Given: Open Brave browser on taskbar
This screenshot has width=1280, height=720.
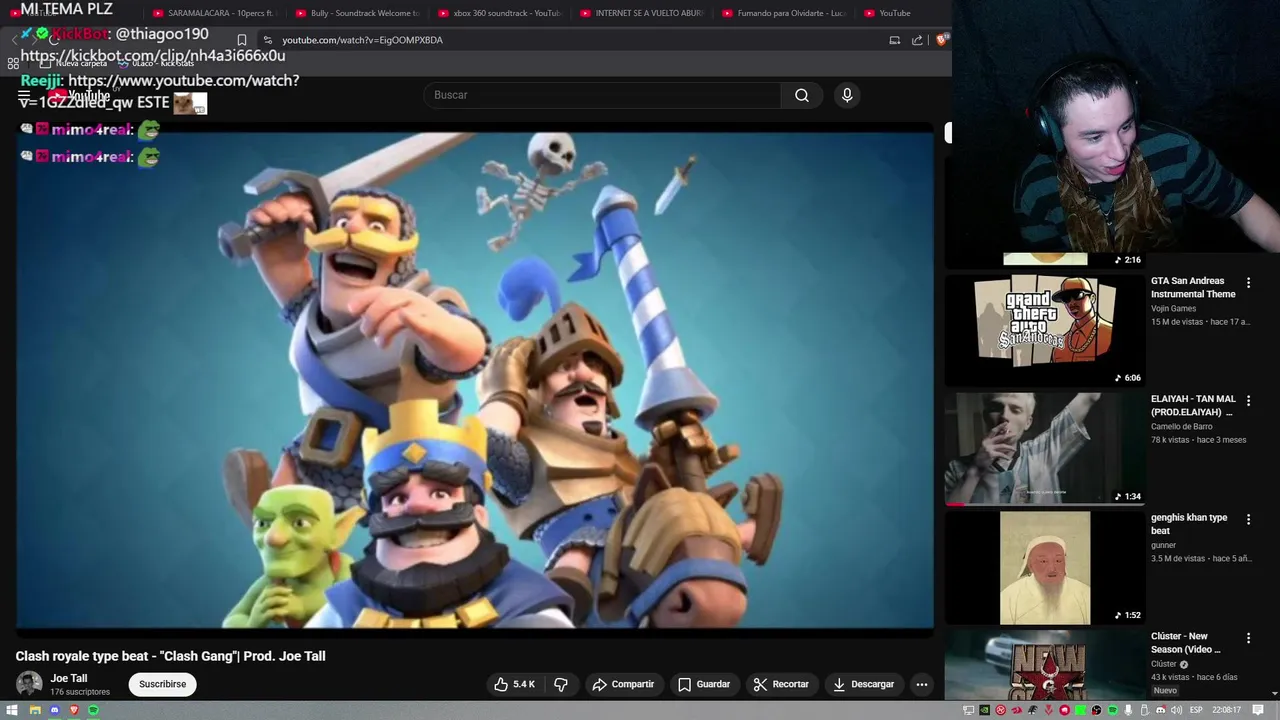Looking at the screenshot, I should pos(74,710).
